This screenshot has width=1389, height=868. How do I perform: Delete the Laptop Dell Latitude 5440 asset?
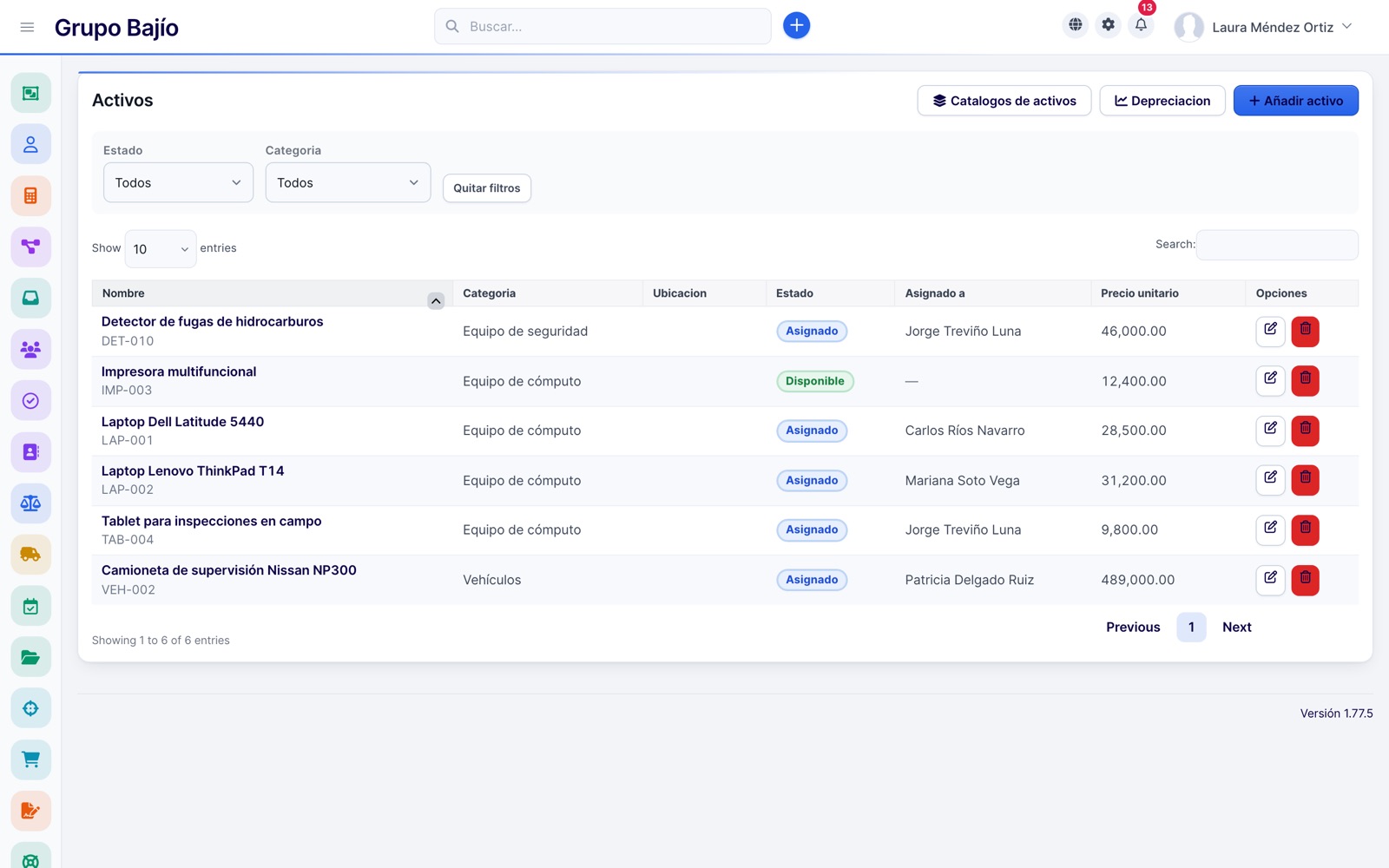[1305, 430]
